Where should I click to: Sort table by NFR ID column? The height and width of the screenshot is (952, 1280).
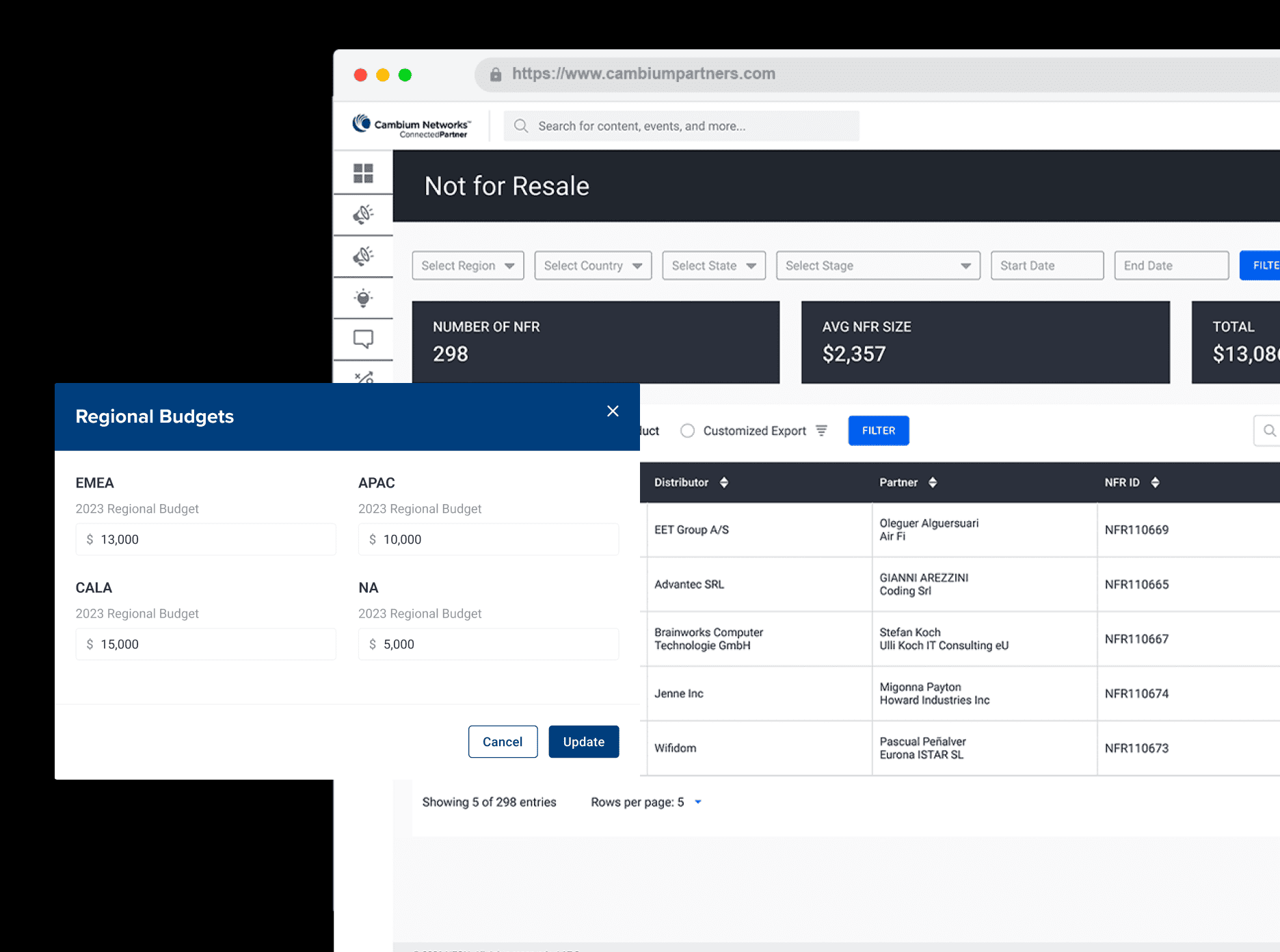(x=1155, y=483)
